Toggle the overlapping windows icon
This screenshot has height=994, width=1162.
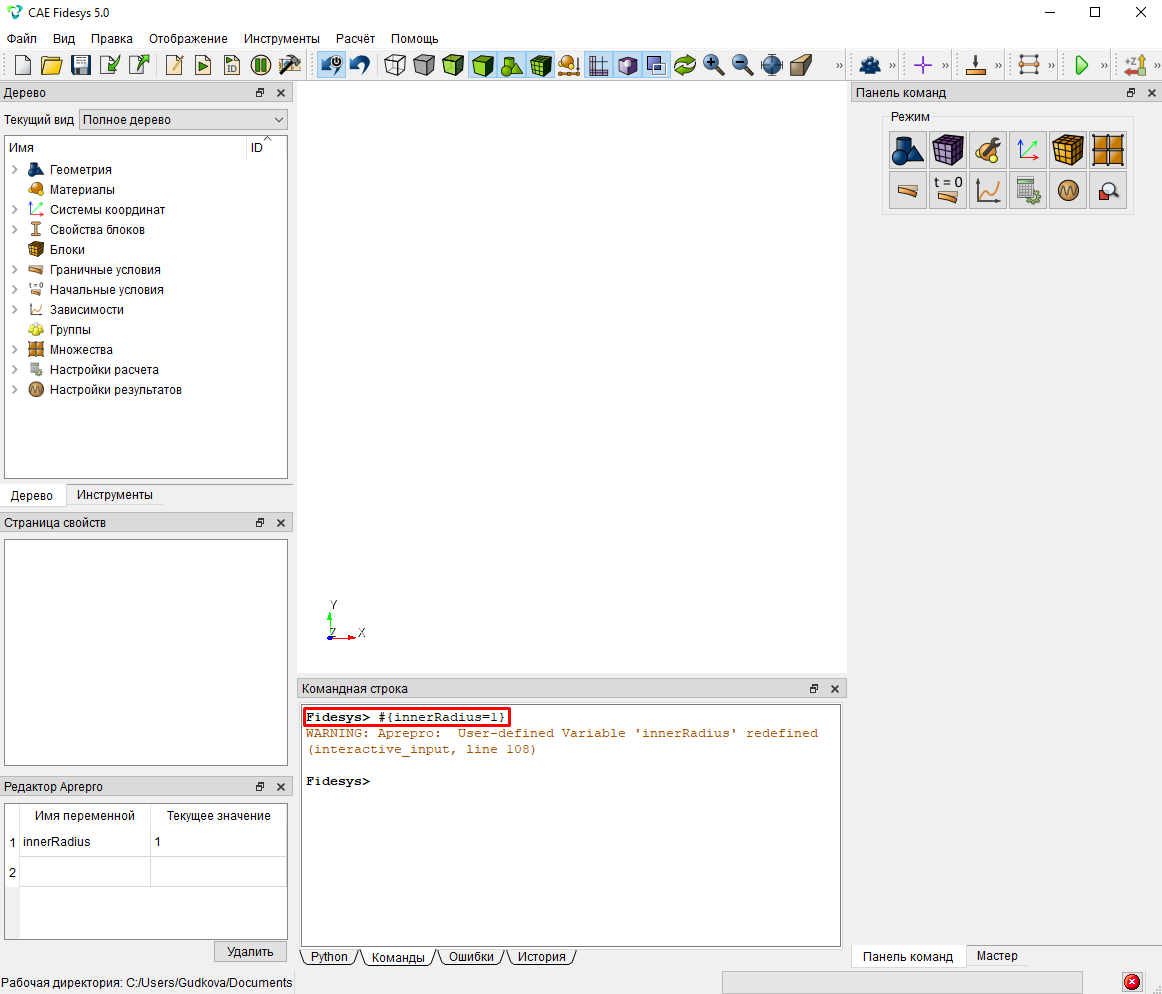pyautogui.click(x=656, y=65)
